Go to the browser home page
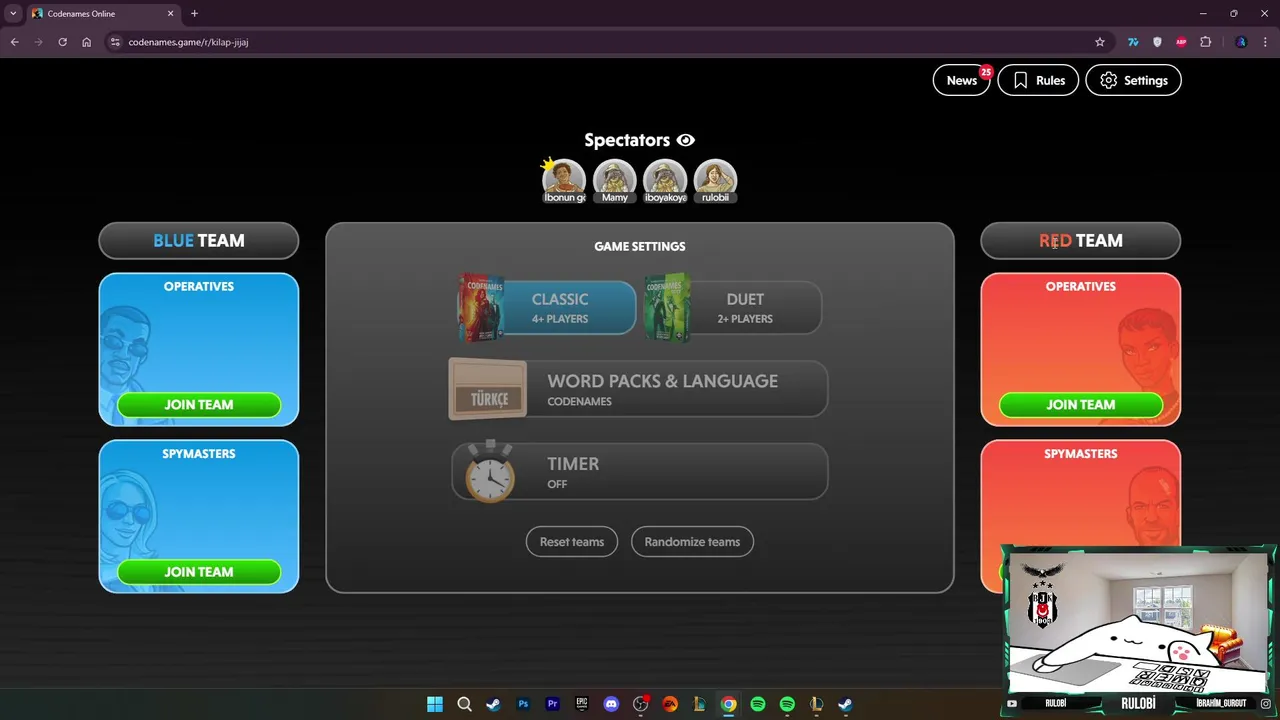 (x=86, y=42)
